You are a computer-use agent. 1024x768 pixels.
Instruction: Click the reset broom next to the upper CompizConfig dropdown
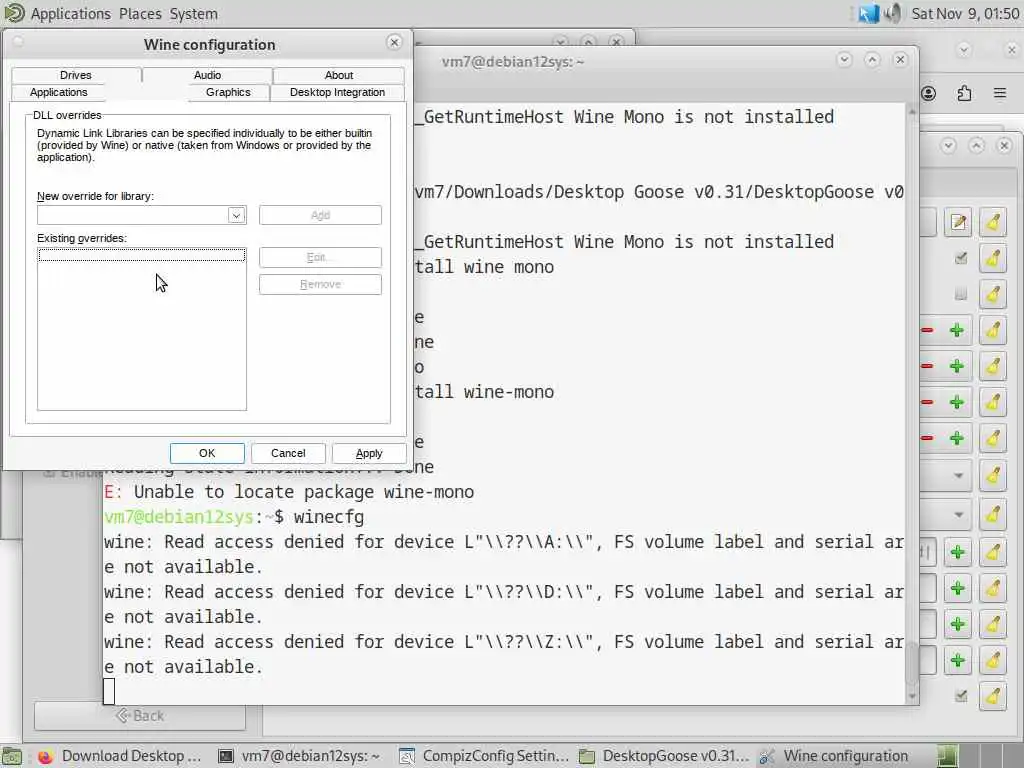pyautogui.click(x=993, y=475)
